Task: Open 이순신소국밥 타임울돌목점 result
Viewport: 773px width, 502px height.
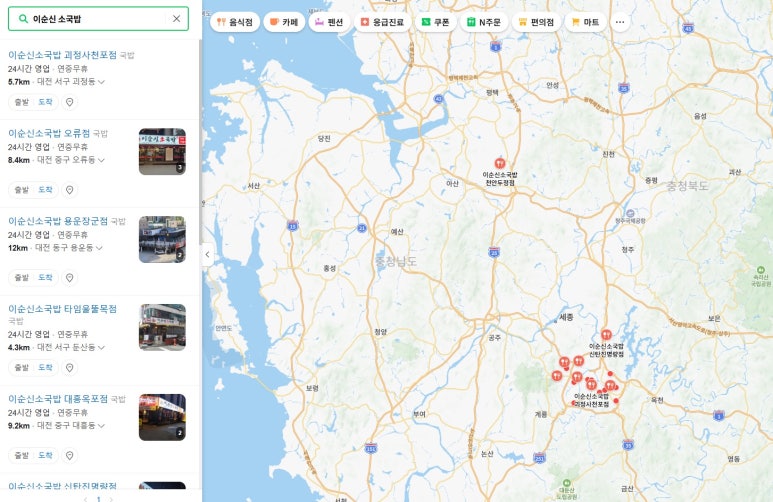Action: click(x=62, y=309)
